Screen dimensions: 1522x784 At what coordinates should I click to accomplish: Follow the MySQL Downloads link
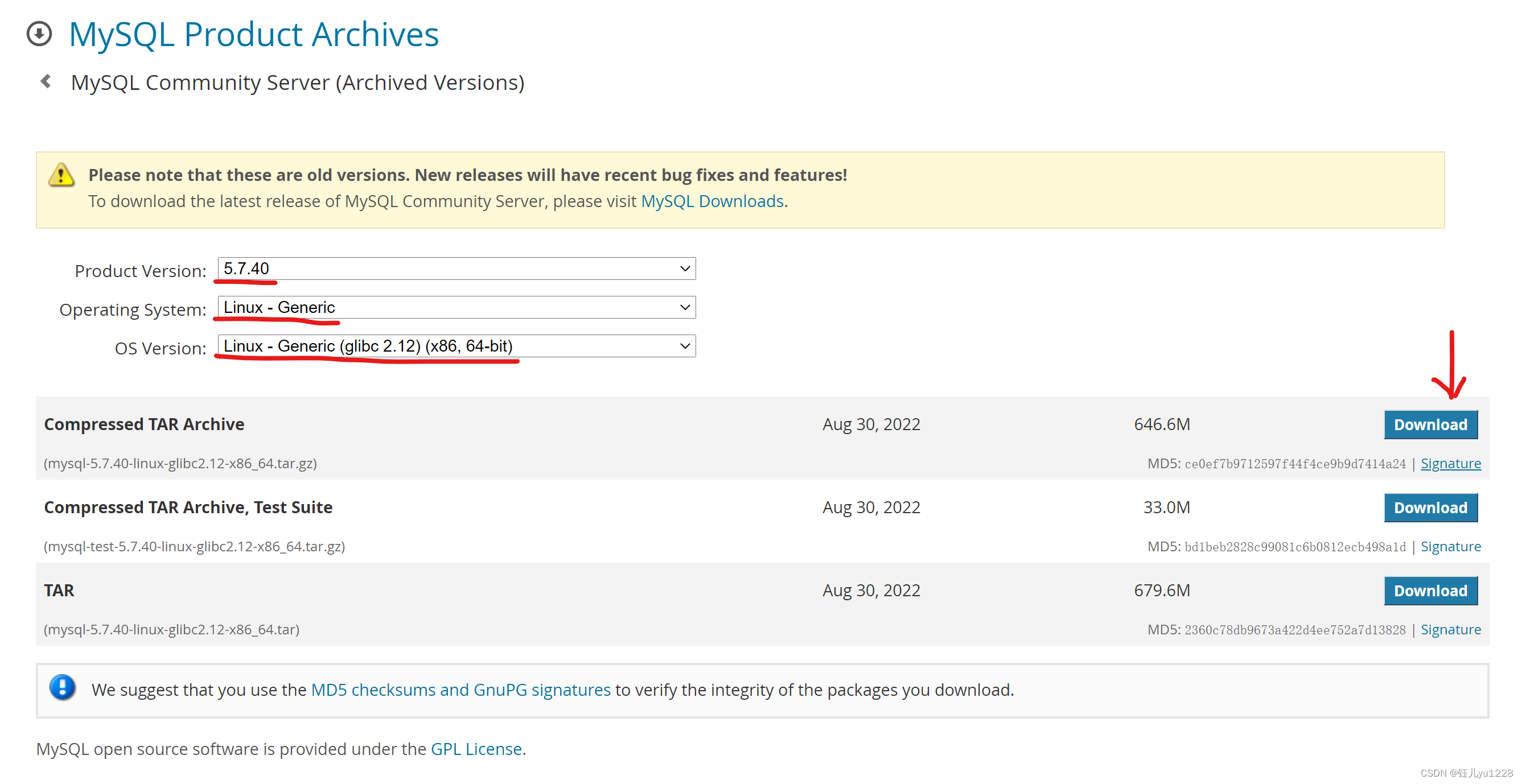712,201
